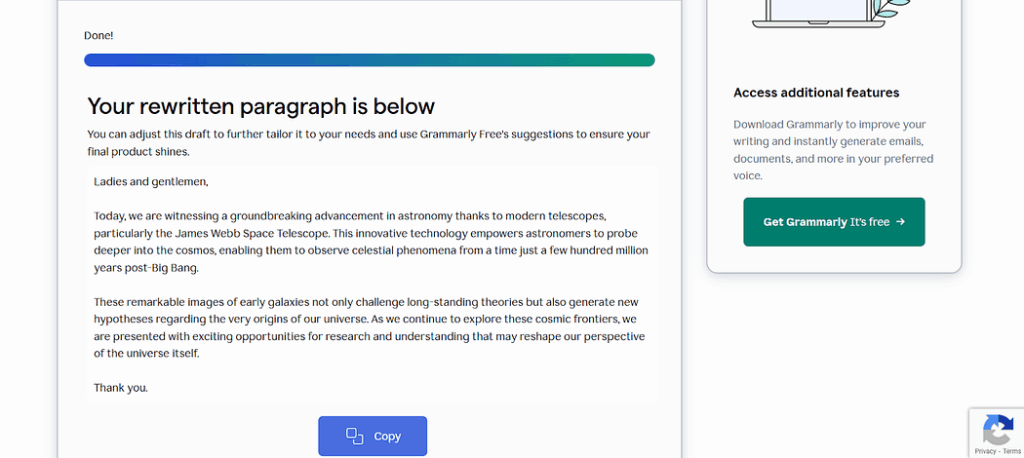Click the Copy button

point(372,436)
